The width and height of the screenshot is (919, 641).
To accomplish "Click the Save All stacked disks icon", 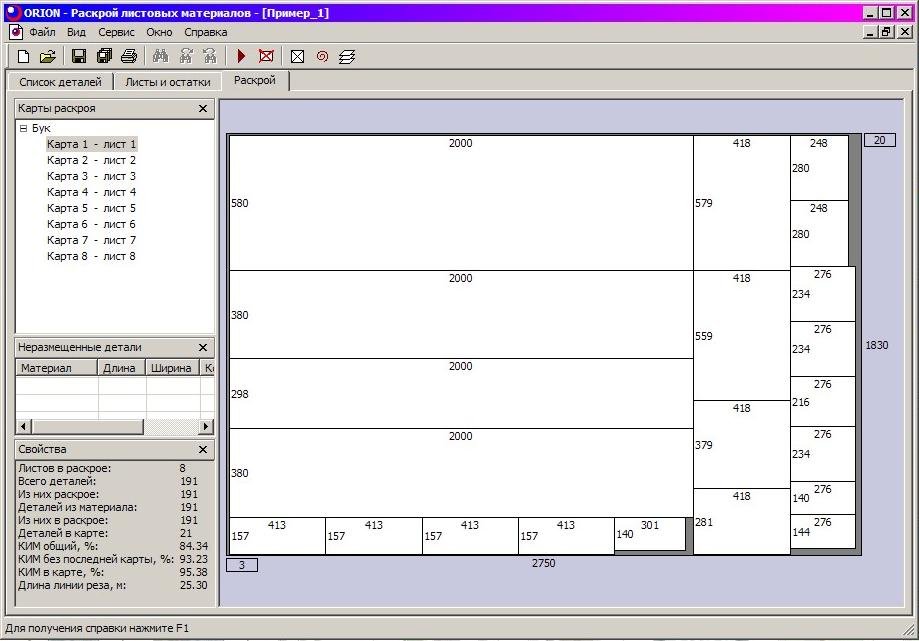I will [104, 57].
